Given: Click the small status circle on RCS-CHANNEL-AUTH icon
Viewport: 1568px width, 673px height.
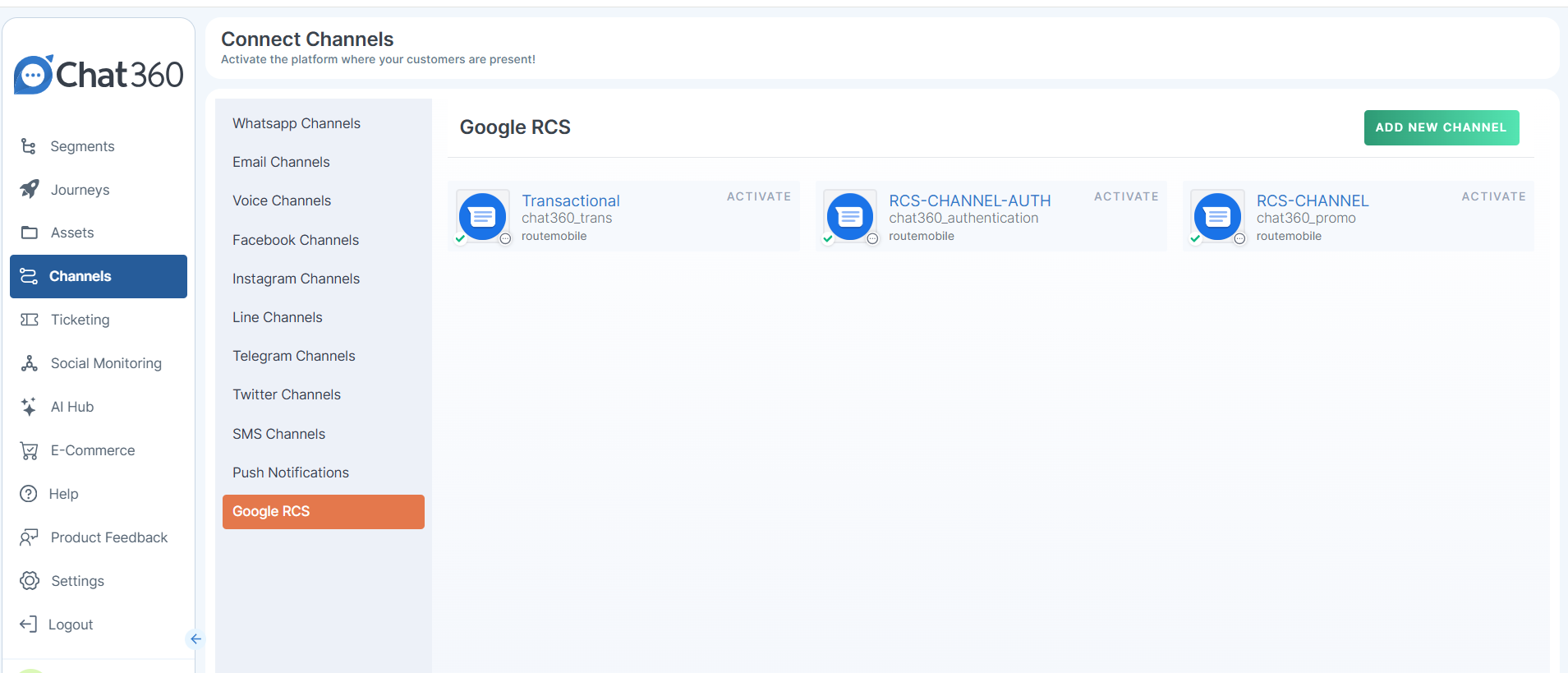Looking at the screenshot, I should pos(872,239).
